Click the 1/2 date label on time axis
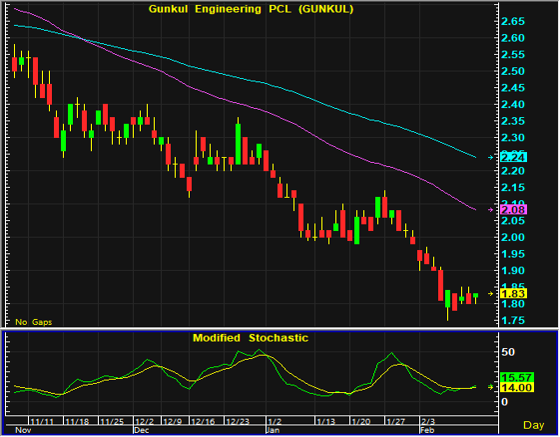The width and height of the screenshot is (560, 437). [x=274, y=422]
